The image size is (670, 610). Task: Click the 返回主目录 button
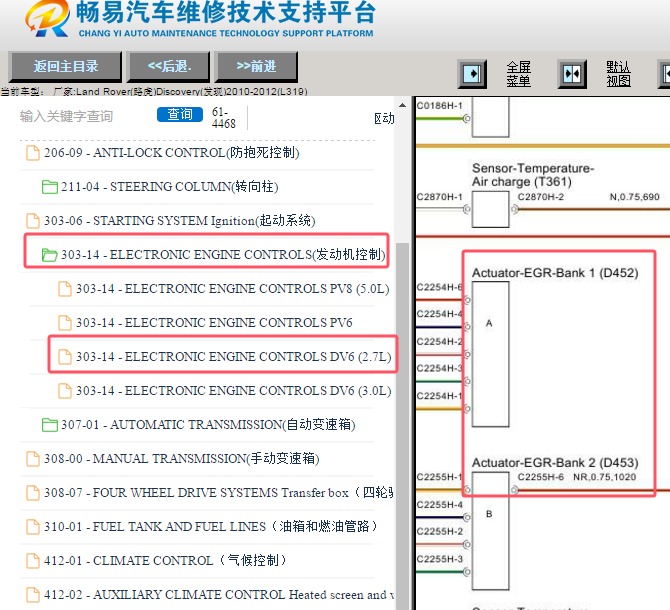pos(65,67)
